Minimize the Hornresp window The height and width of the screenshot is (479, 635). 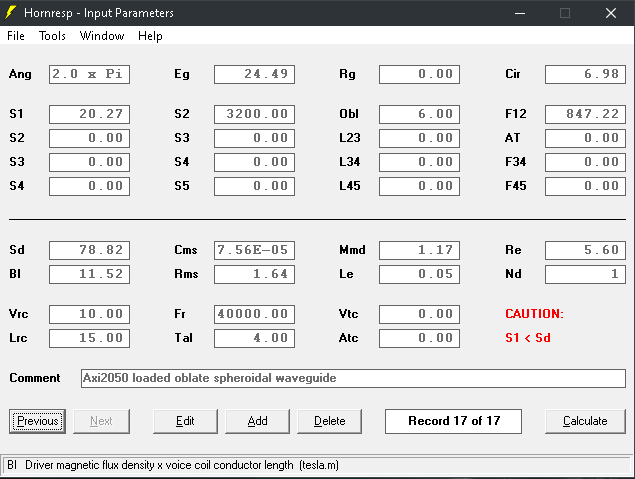click(x=520, y=13)
